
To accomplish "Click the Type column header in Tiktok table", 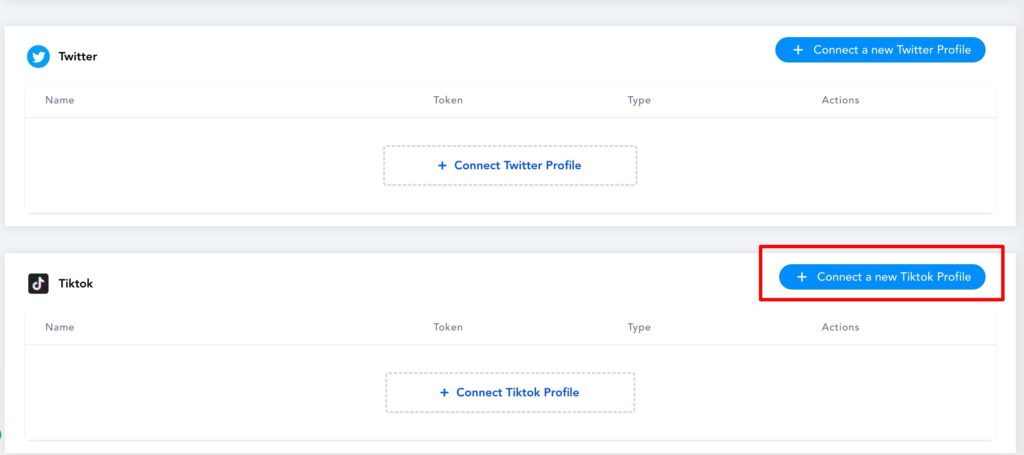I will (639, 328).
